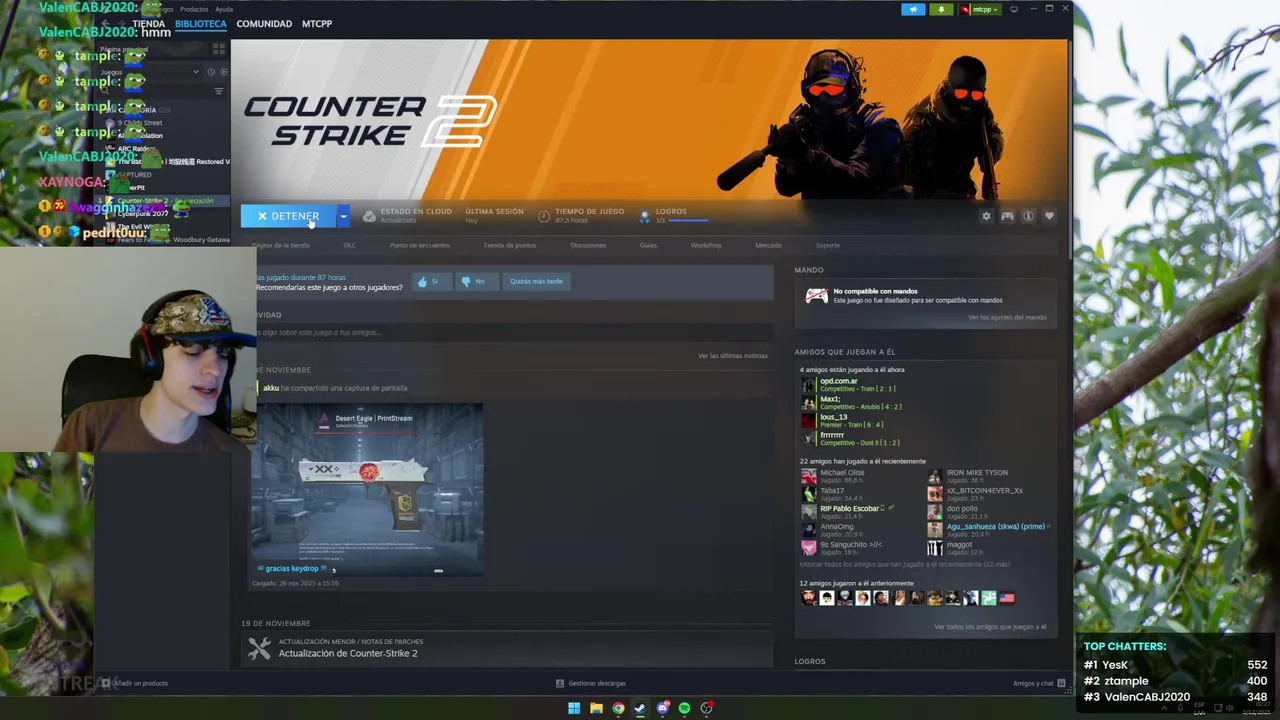
Task: Open Agu_sanhueza (skwa) friend entry
Action: (x=988, y=531)
